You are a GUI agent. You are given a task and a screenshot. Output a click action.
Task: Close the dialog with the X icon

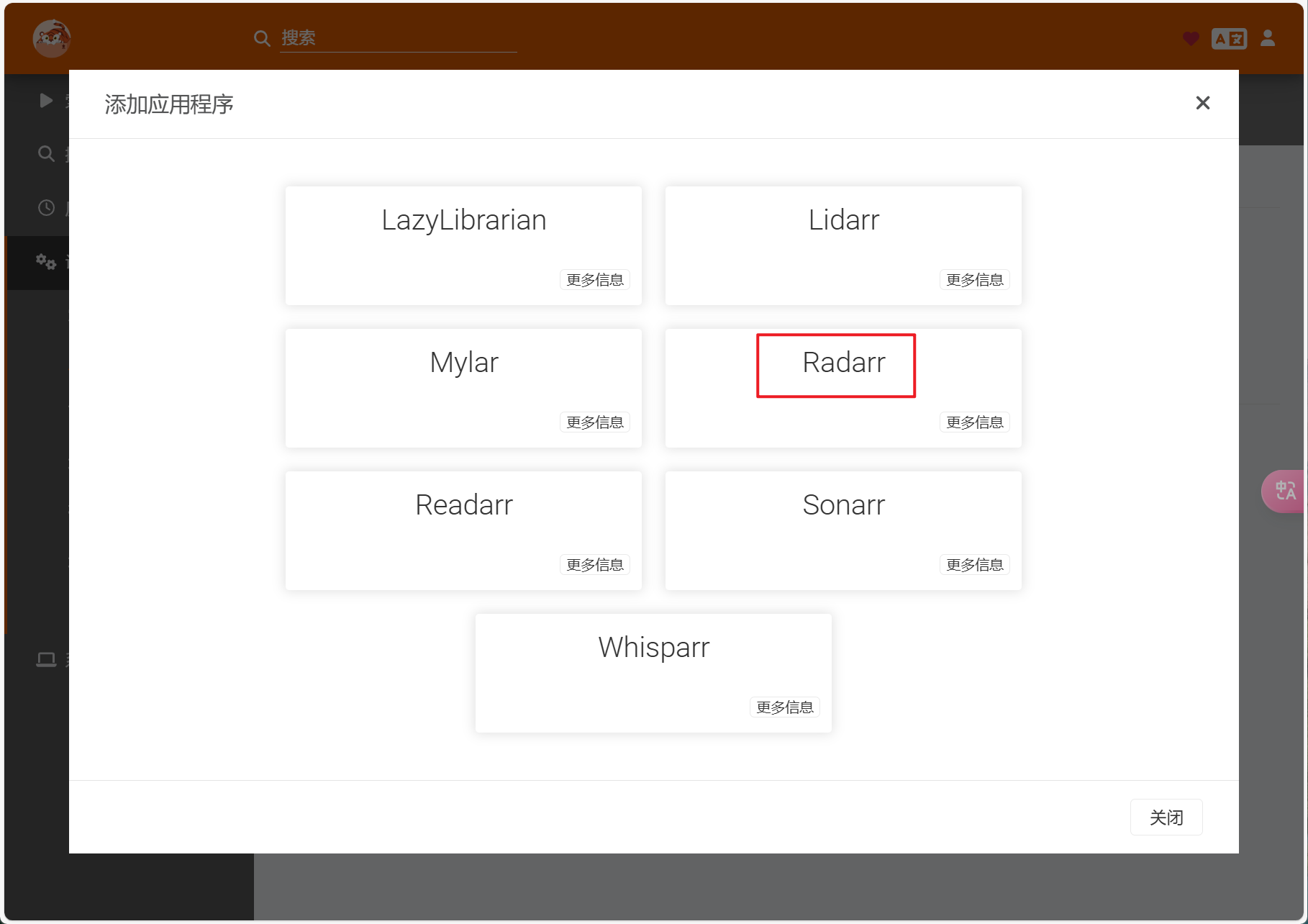click(1203, 103)
